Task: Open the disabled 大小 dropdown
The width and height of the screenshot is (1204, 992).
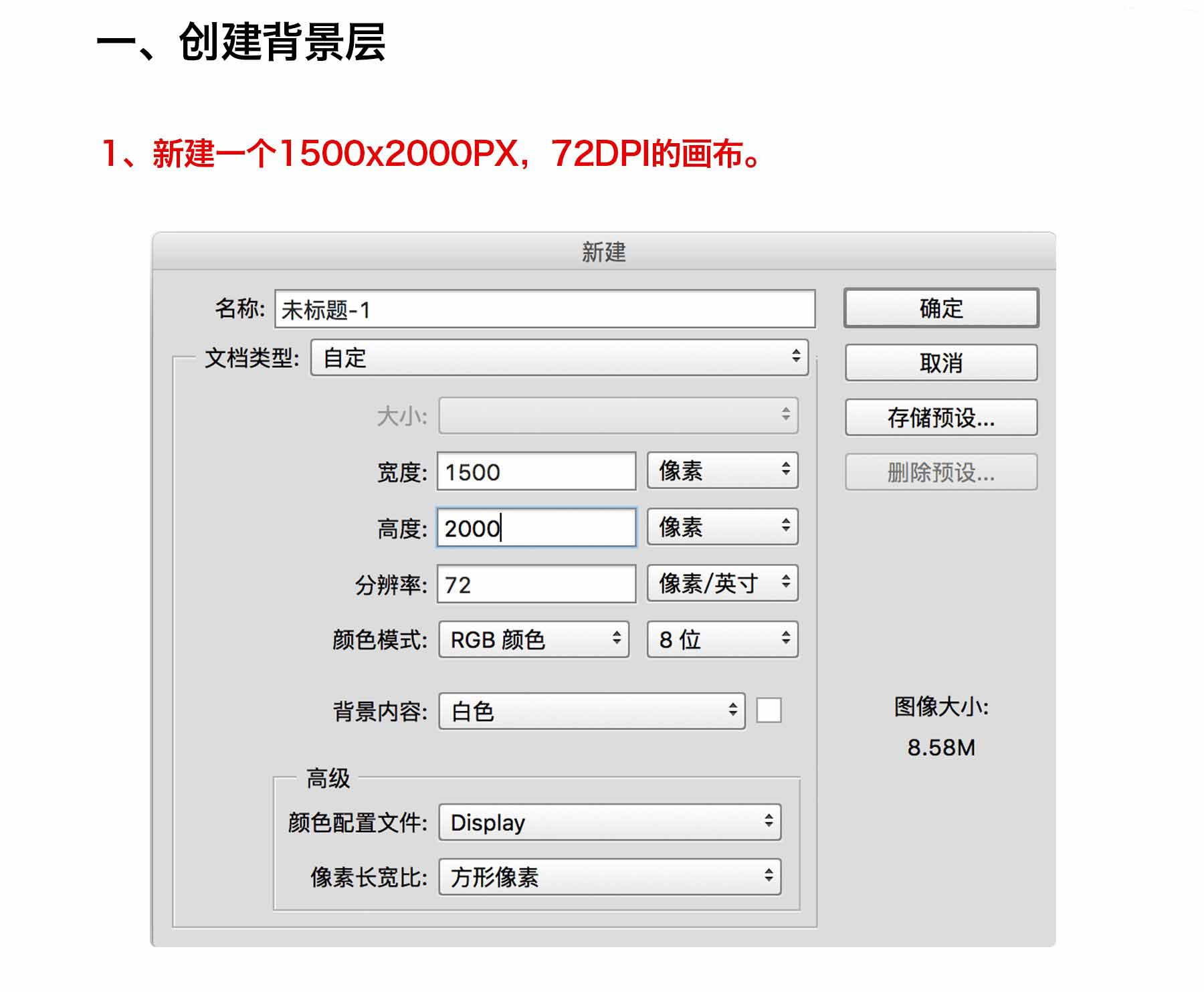Action: pos(618,415)
